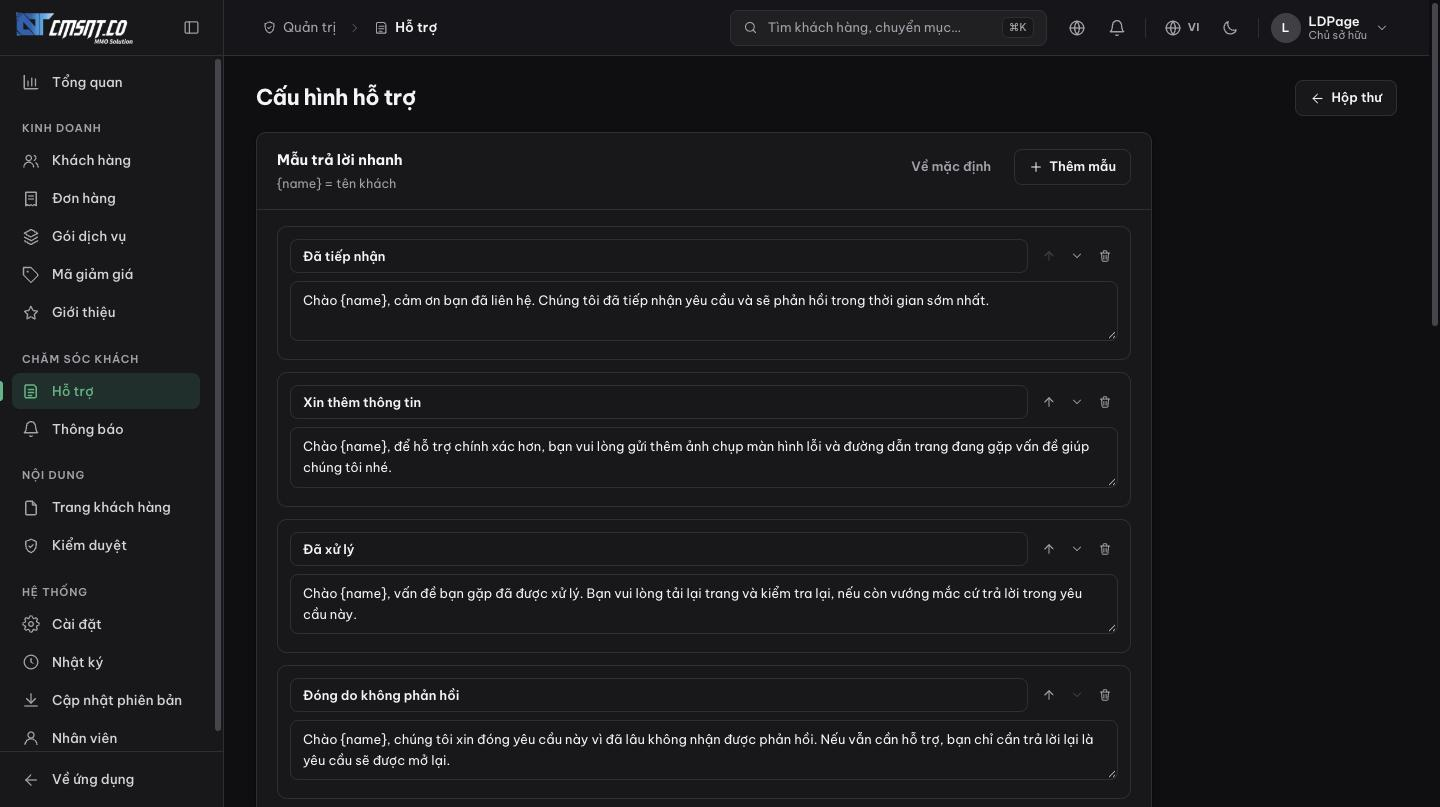Move "Đã xử lý" template down
Image resolution: width=1440 pixels, height=807 pixels.
[1077, 549]
